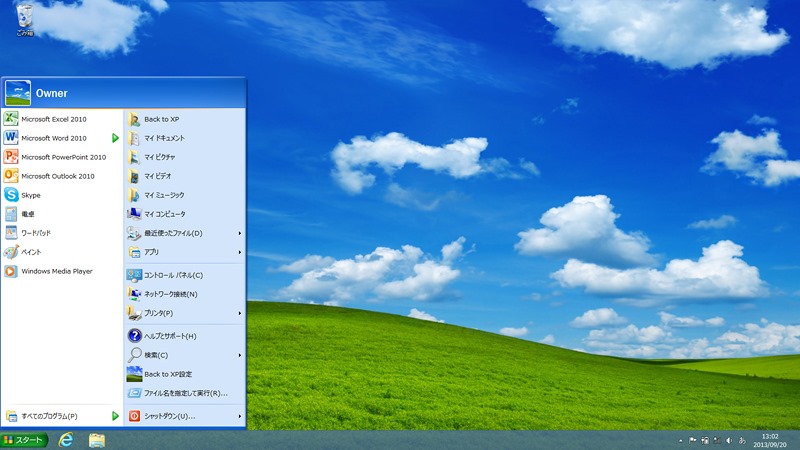
Task: Open ヘルプとサポート(H)
Action: (185, 336)
